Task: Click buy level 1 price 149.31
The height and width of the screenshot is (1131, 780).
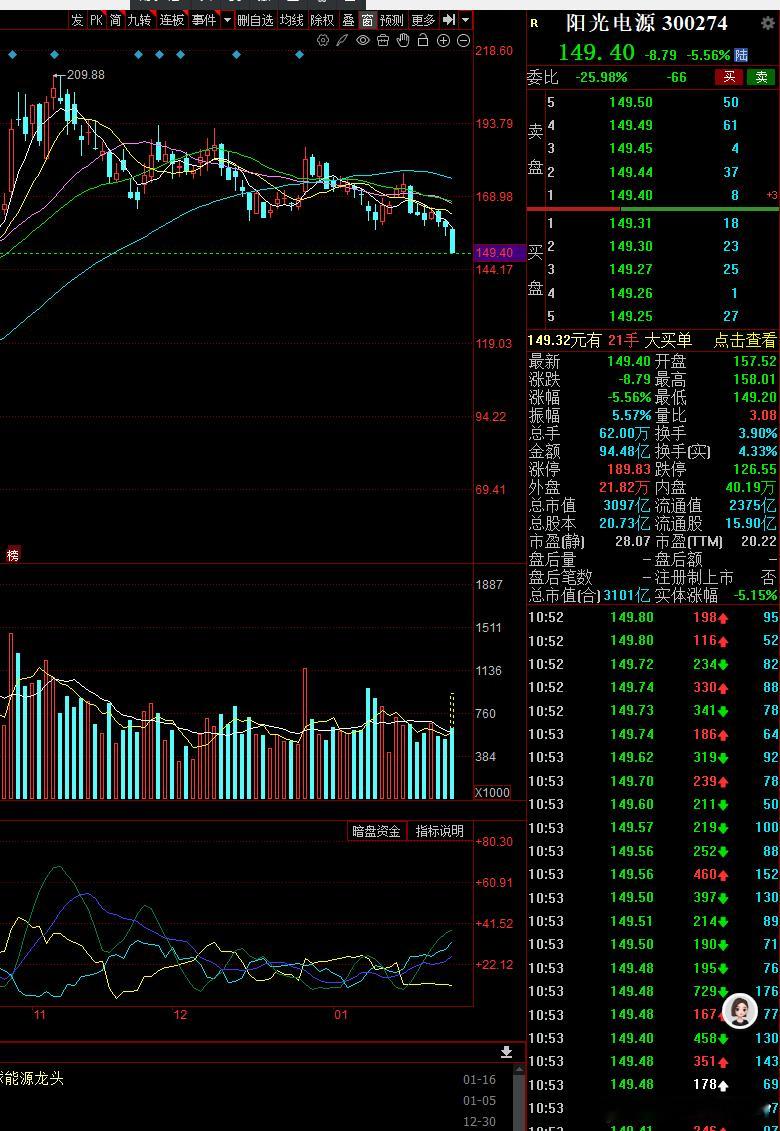Action: click(x=631, y=224)
